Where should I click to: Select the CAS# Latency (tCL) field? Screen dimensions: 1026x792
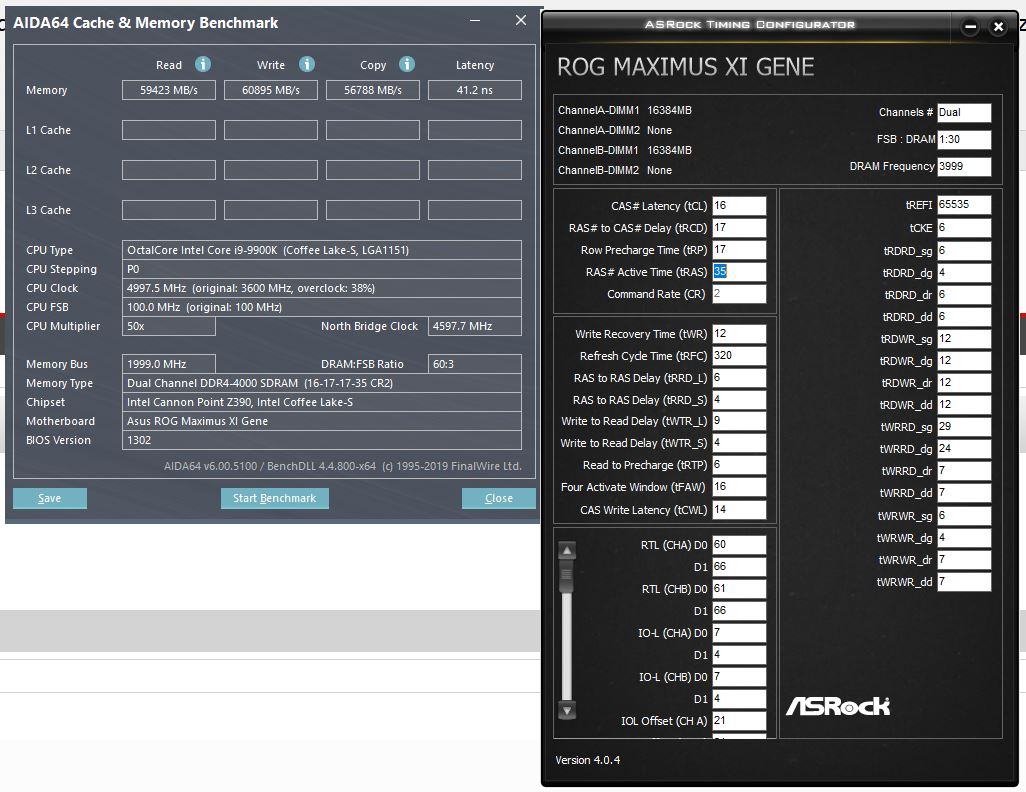739,206
